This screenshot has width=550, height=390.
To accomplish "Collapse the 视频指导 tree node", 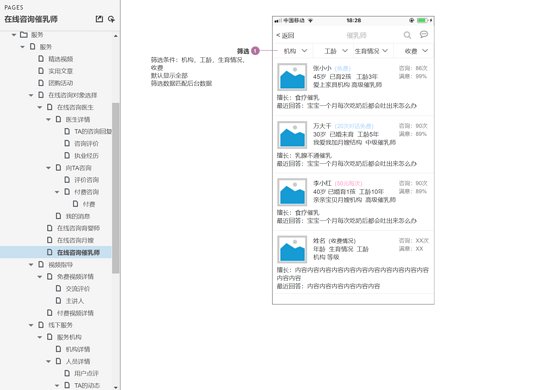I will [x=31, y=264].
